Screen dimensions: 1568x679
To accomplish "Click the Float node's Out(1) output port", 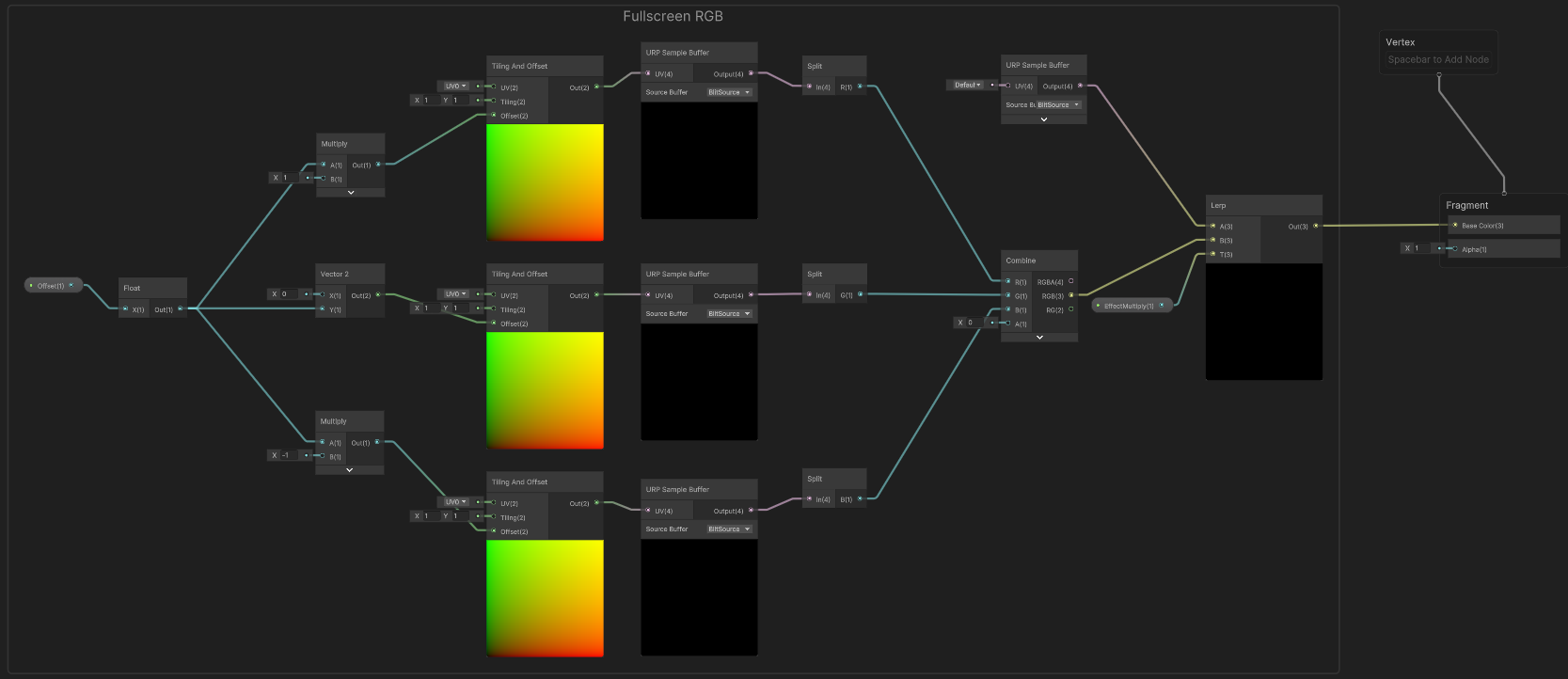I will (180, 308).
